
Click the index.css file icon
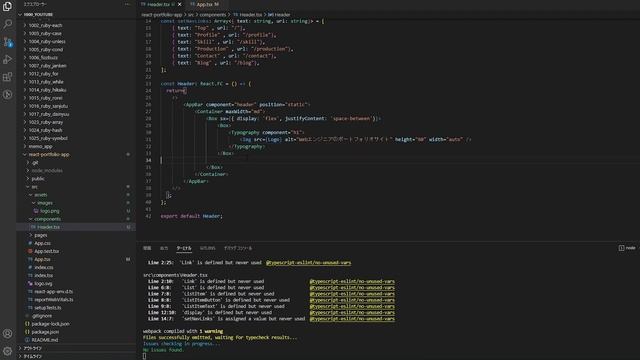point(30,267)
